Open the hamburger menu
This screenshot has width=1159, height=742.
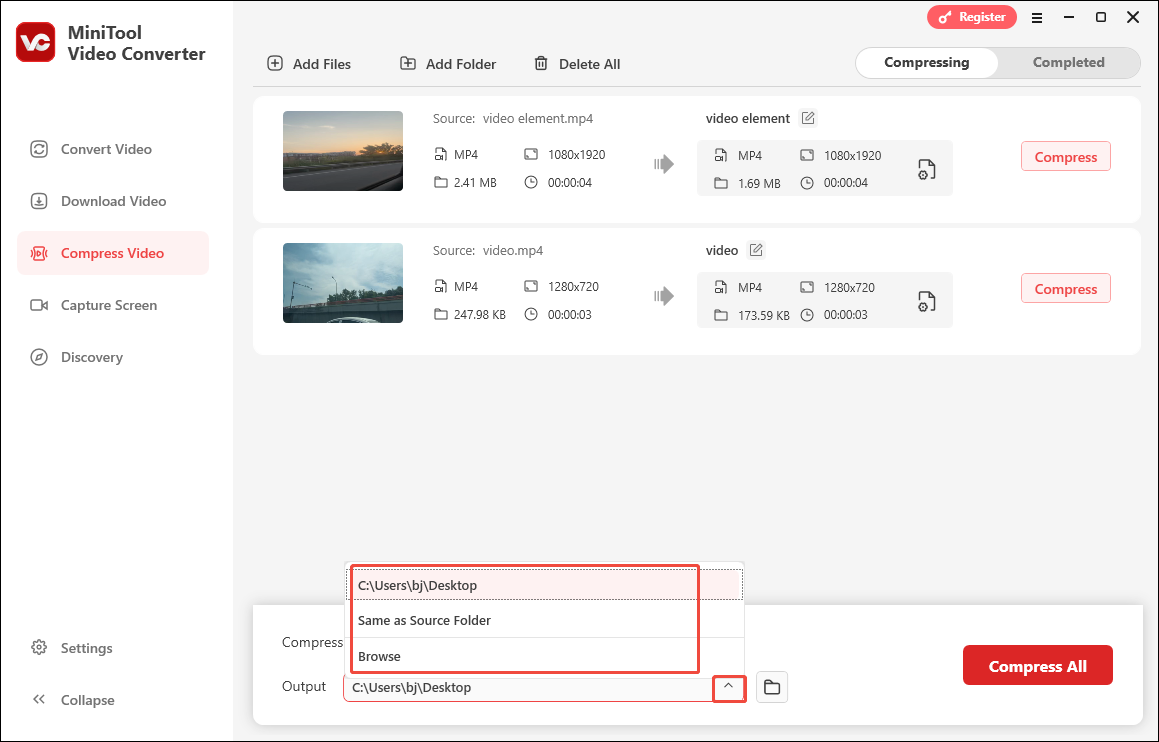pos(1037,17)
